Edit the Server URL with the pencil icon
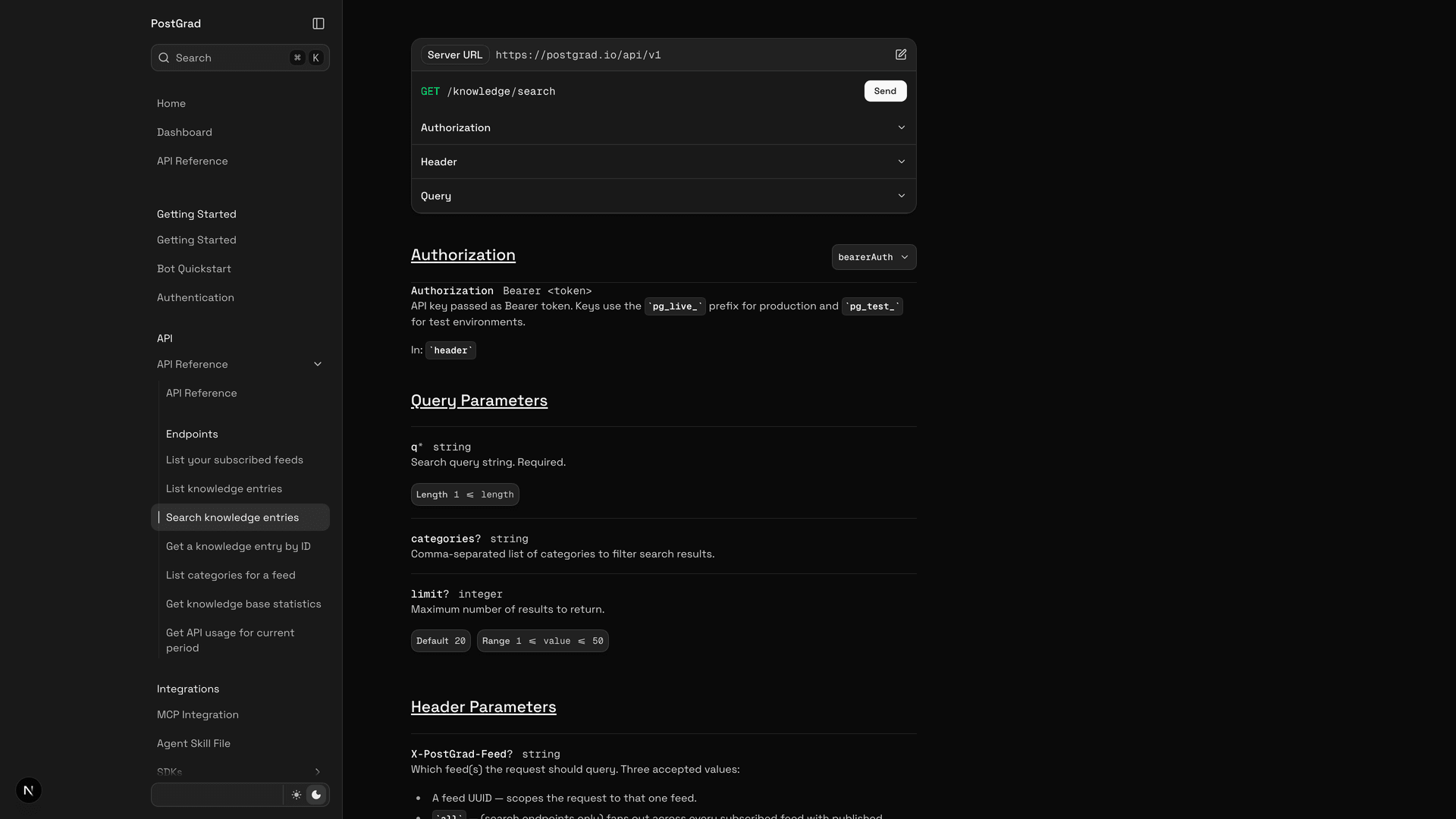Viewport: 1456px width, 819px height. (x=901, y=55)
